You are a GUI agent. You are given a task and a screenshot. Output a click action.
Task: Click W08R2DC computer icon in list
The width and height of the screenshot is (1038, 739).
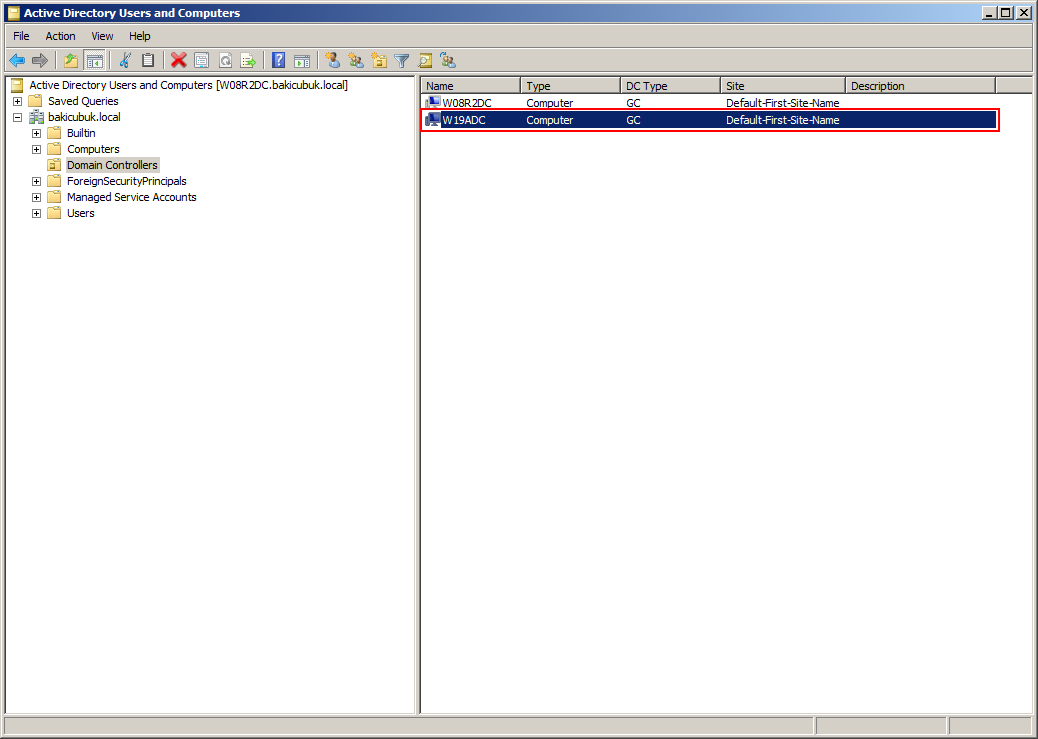click(x=433, y=103)
